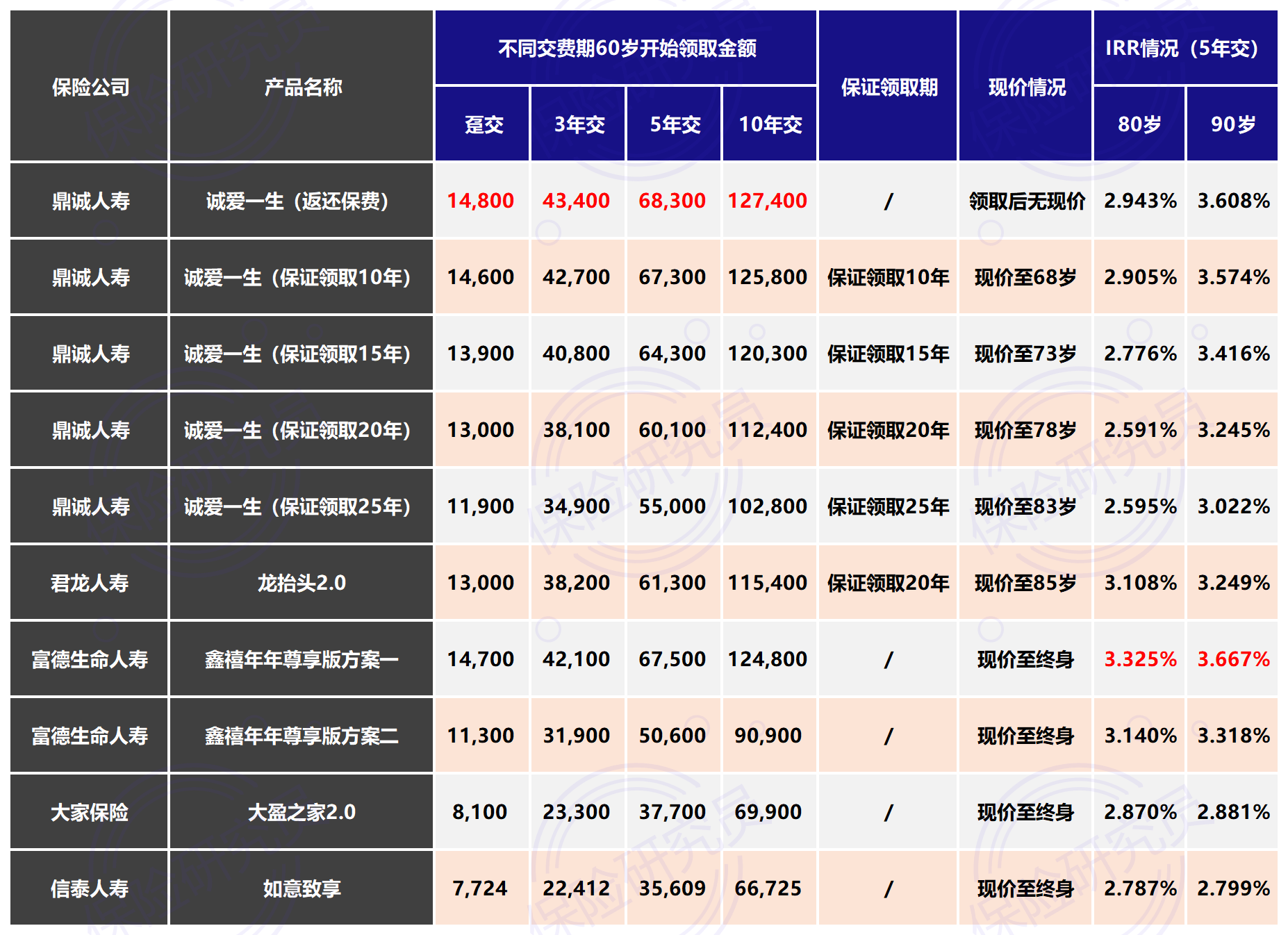Click the value 64,300

[672, 354]
